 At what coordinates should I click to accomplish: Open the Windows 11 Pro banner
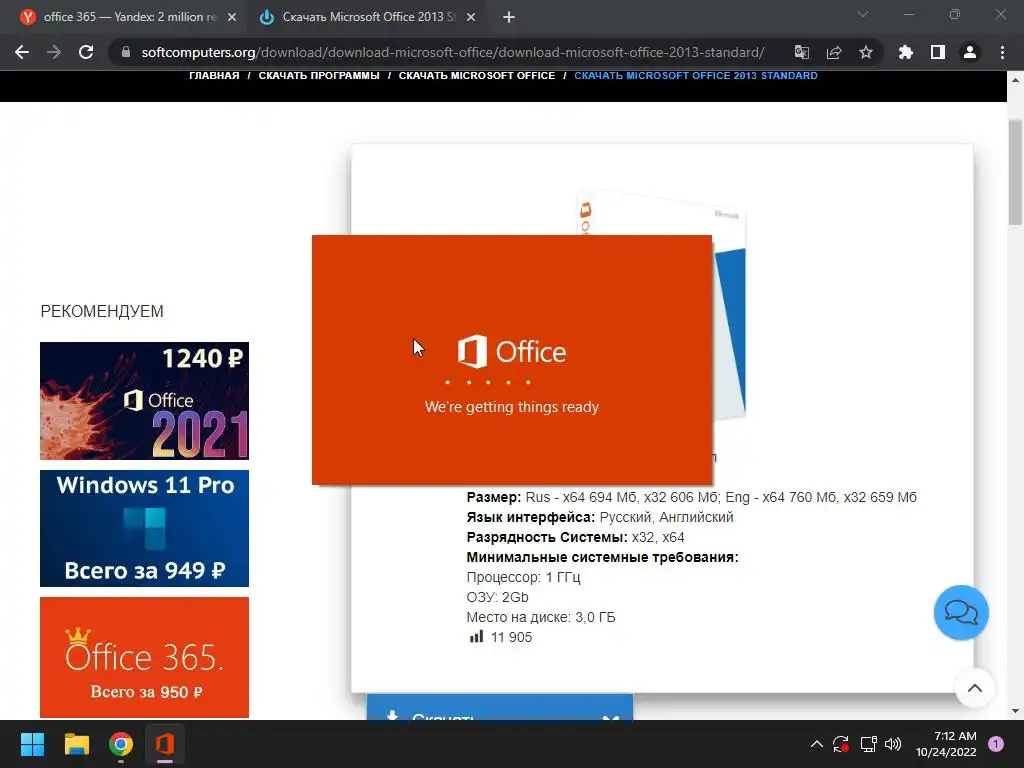144,528
